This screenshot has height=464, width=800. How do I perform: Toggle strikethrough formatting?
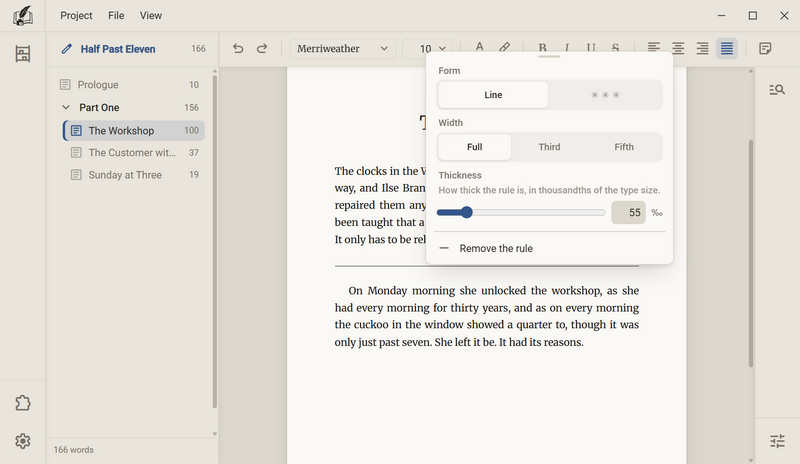[615, 47]
